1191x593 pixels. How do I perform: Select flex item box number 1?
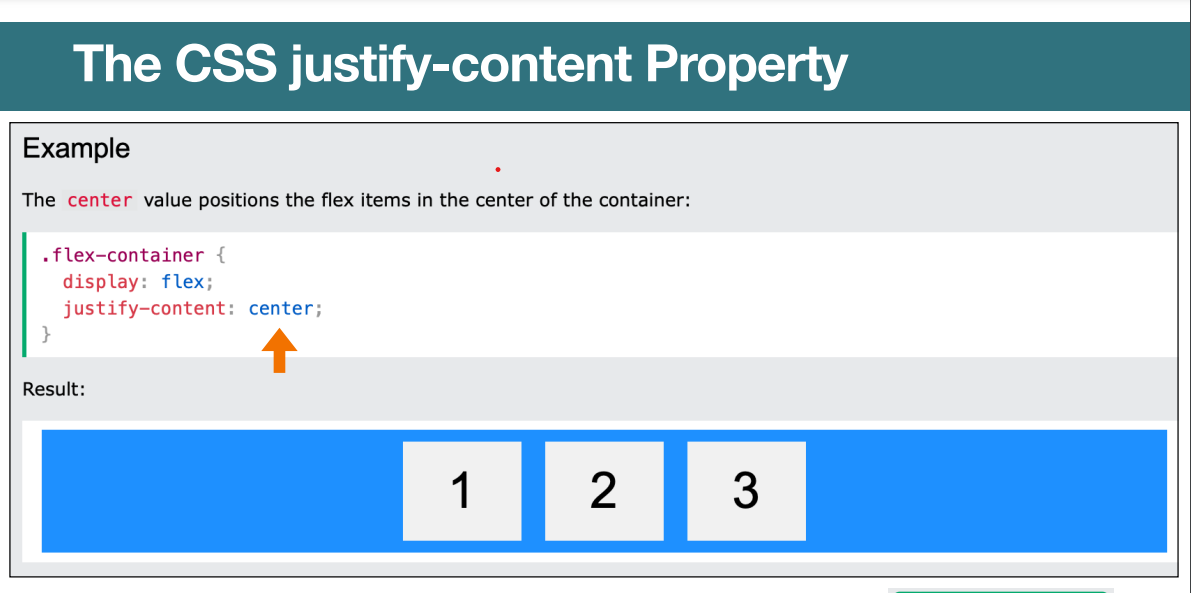click(x=462, y=490)
